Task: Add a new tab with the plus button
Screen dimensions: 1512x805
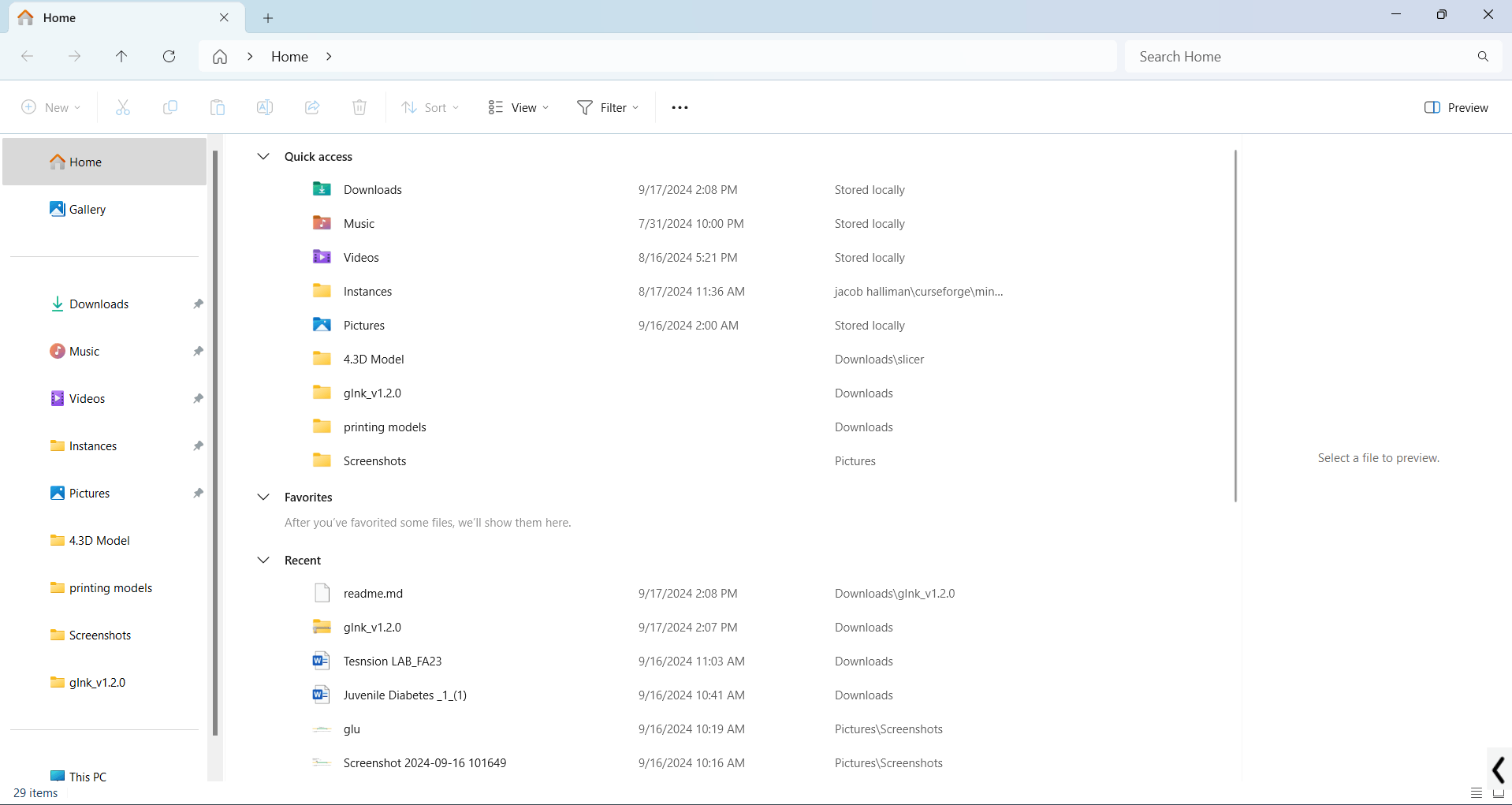Action: coord(268,17)
